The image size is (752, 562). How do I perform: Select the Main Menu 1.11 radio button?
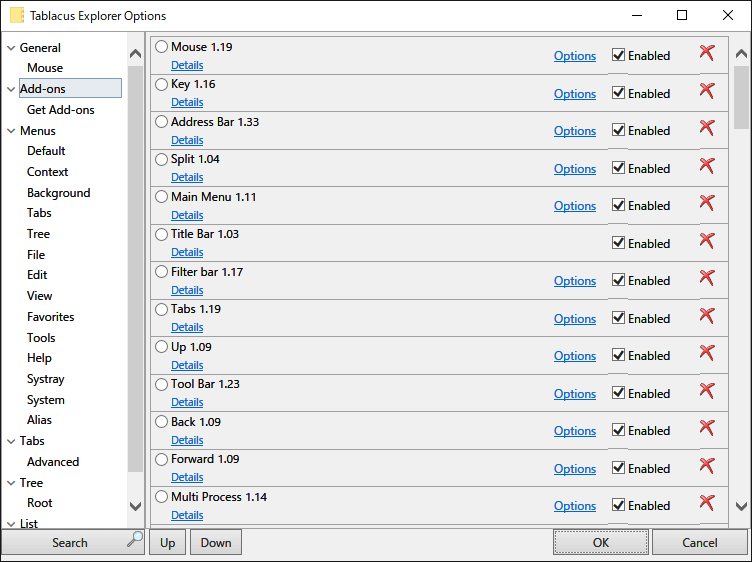(x=161, y=197)
